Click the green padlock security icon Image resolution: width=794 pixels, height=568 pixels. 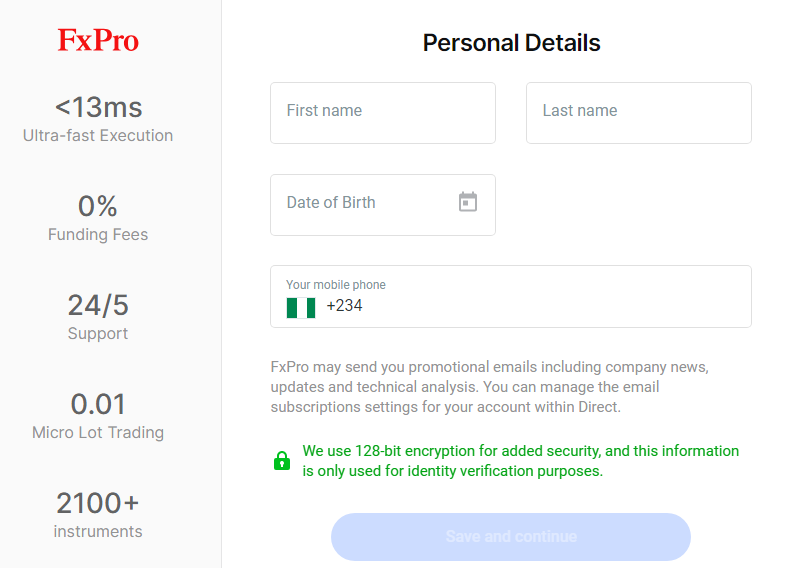tap(282, 461)
